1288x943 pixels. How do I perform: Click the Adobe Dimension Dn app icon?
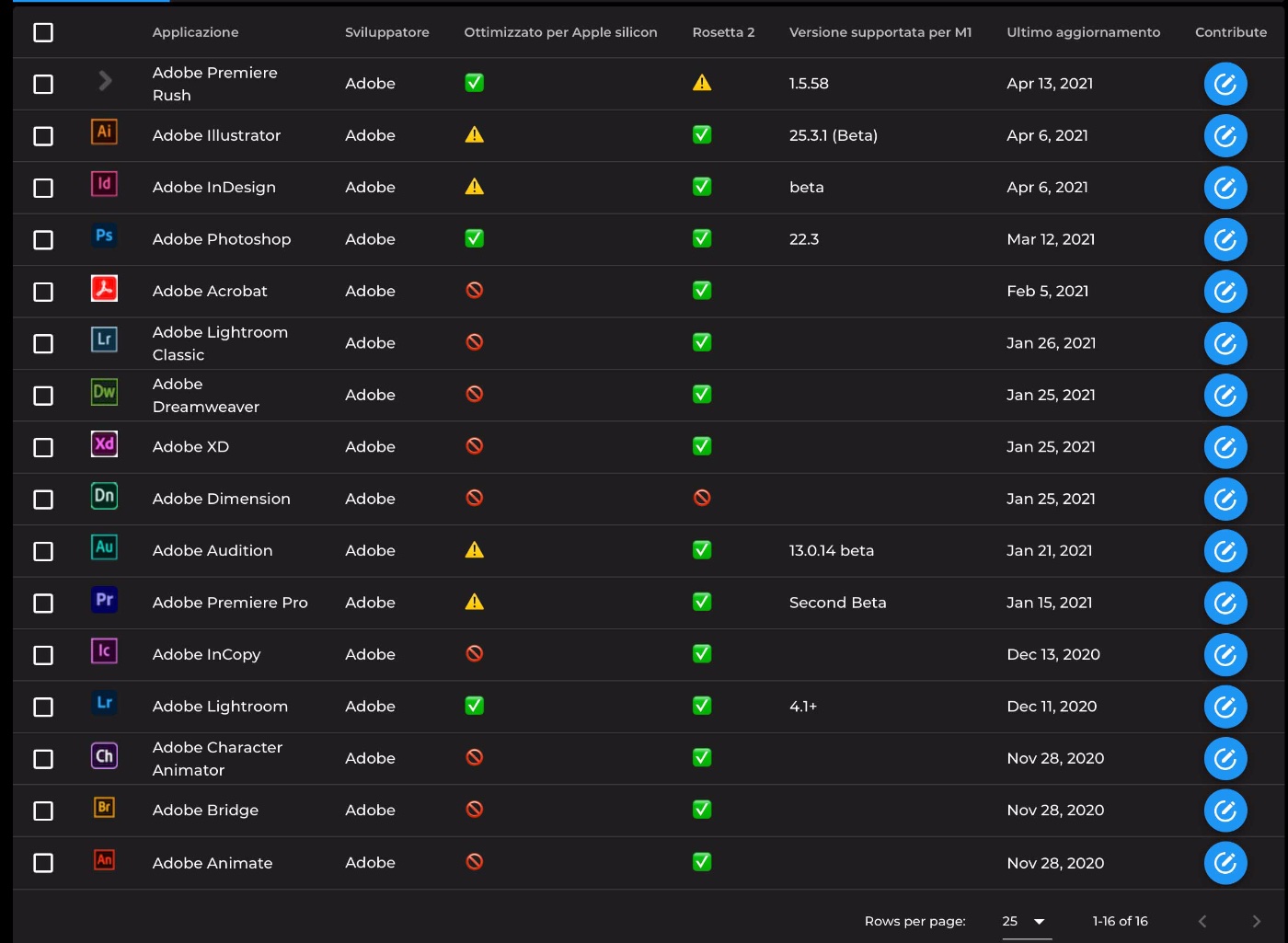click(104, 496)
